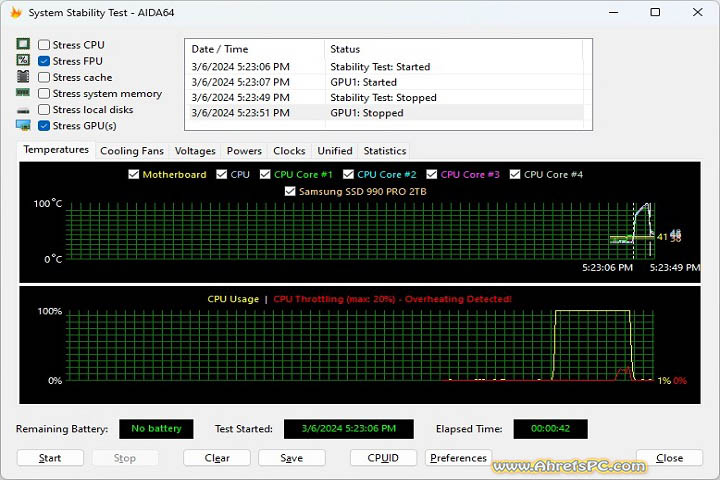Hide the Motherboard temperature graph line
Image resolution: width=720 pixels, height=480 pixels.
(x=134, y=174)
